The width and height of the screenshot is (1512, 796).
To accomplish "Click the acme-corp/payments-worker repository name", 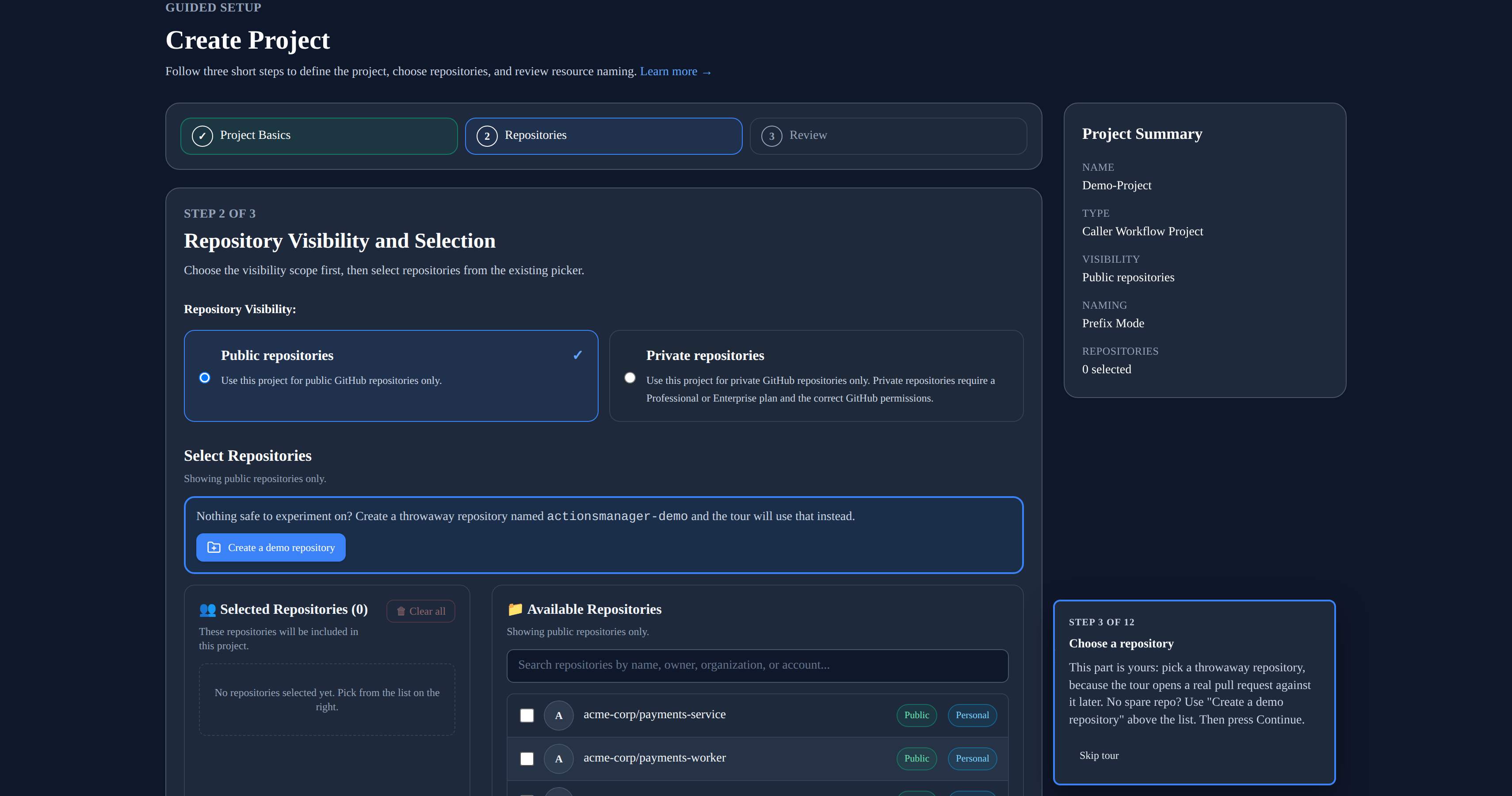I will tap(654, 758).
